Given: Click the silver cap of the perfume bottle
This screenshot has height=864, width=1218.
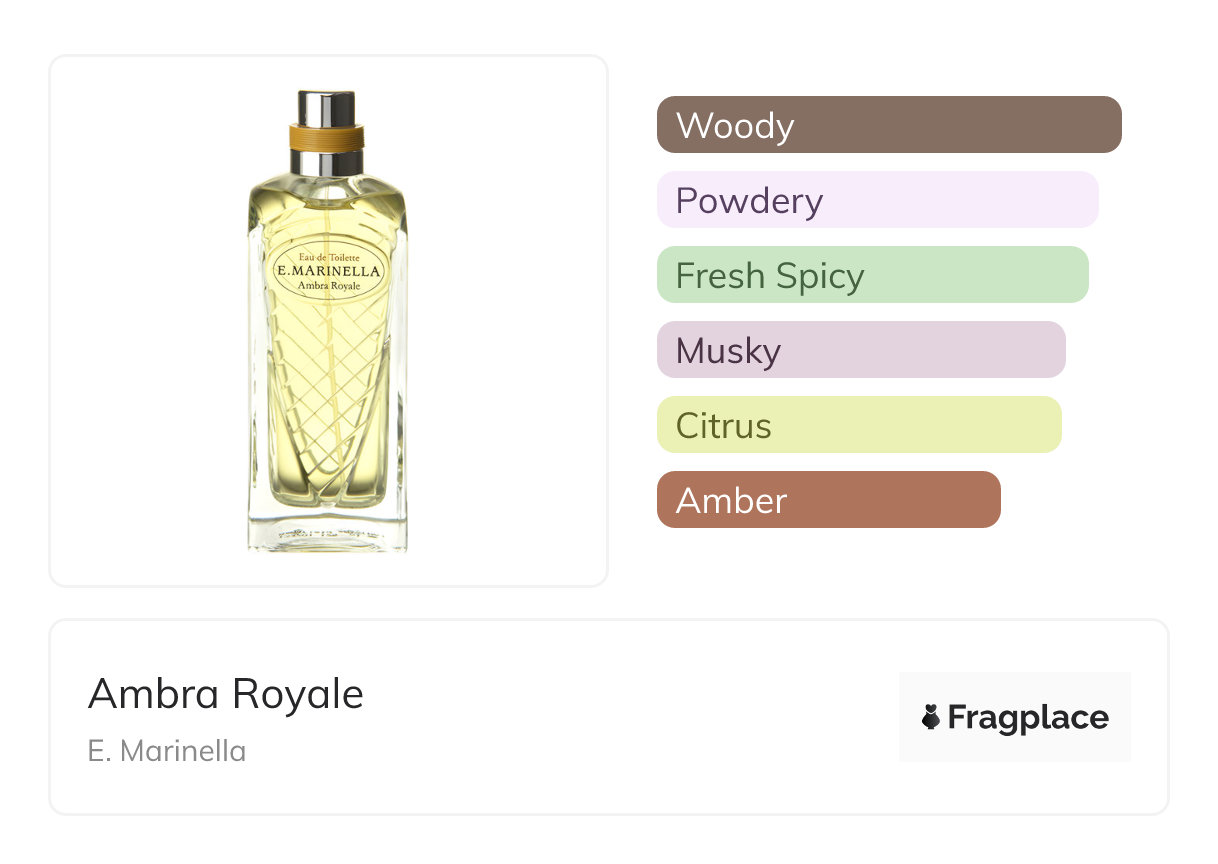Looking at the screenshot, I should click(x=326, y=106).
